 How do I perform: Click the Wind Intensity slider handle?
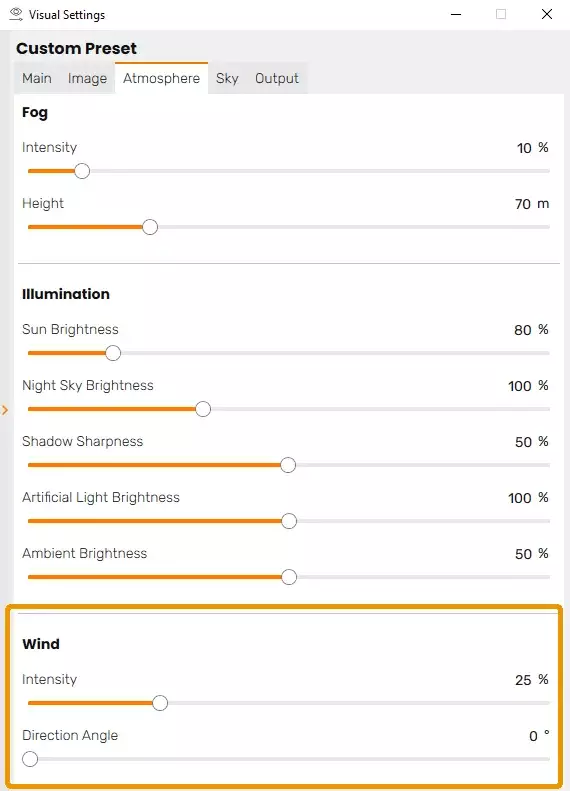tap(160, 703)
